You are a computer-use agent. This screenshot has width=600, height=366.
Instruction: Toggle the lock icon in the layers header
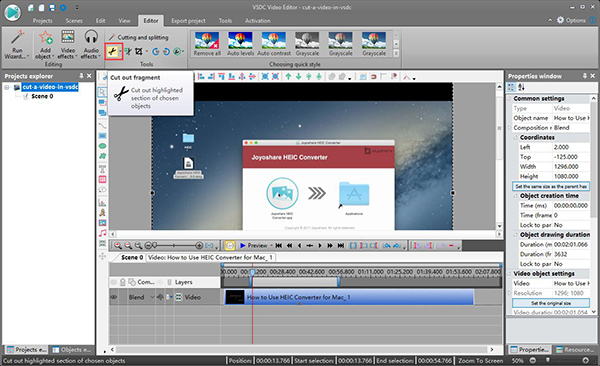[x=122, y=282]
